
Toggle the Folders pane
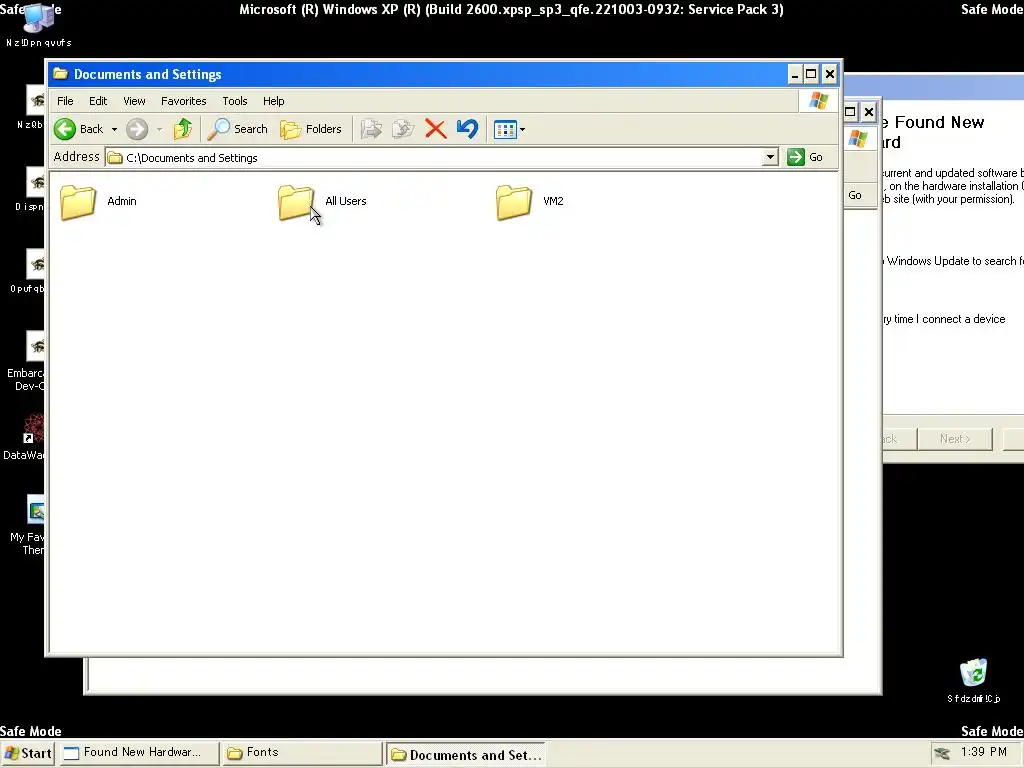click(311, 129)
